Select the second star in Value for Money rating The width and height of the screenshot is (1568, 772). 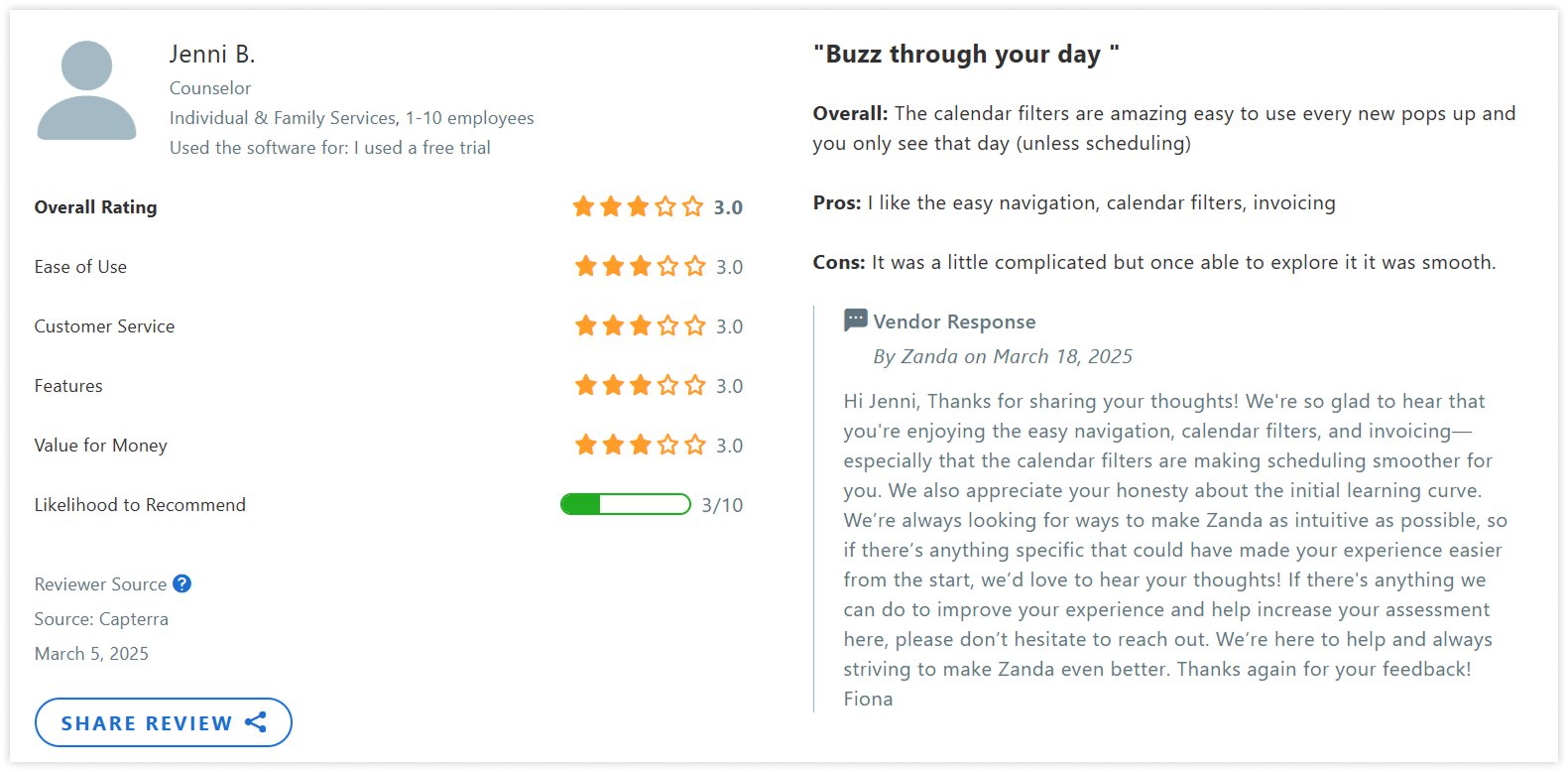pyautogui.click(x=612, y=445)
